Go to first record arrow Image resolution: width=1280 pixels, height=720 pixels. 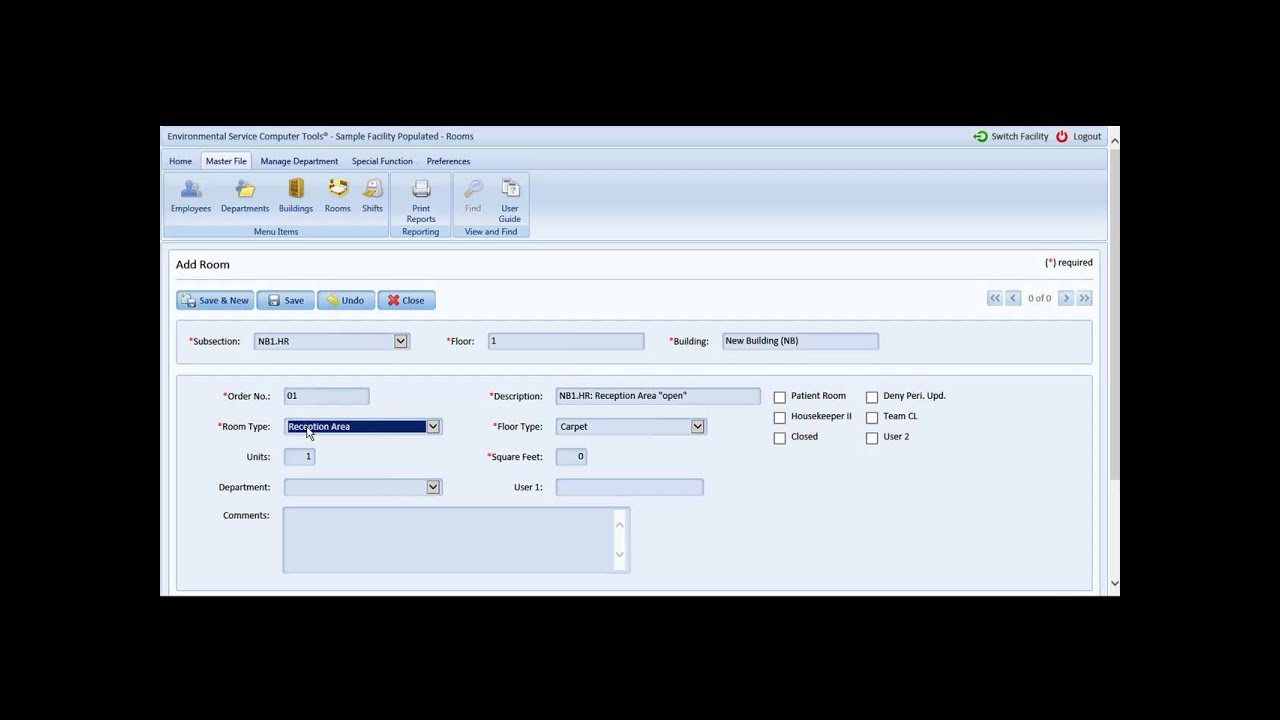[994, 298]
